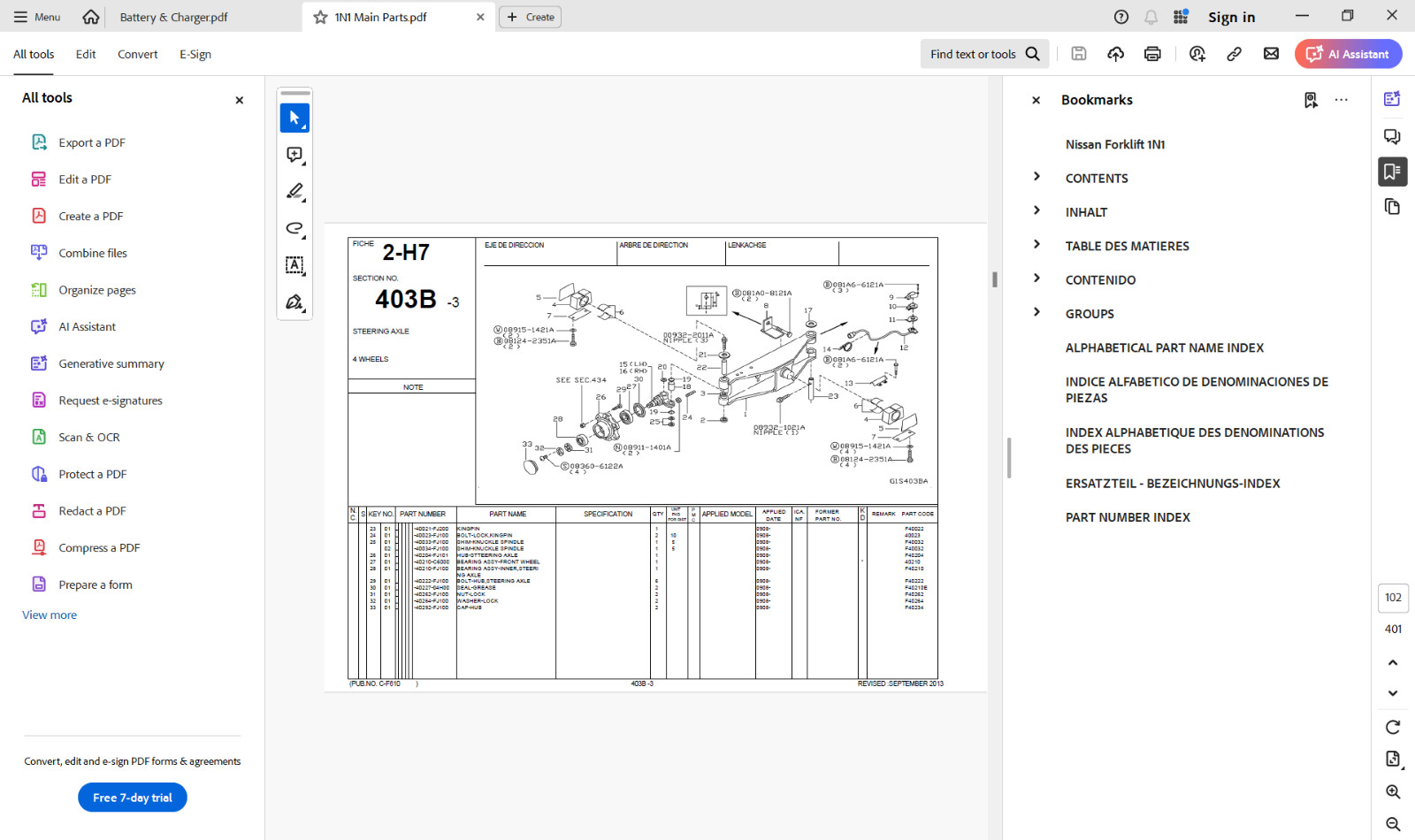The image size is (1415, 840).
Task: Choose the Sign fountain pen tool
Action: pos(294,302)
